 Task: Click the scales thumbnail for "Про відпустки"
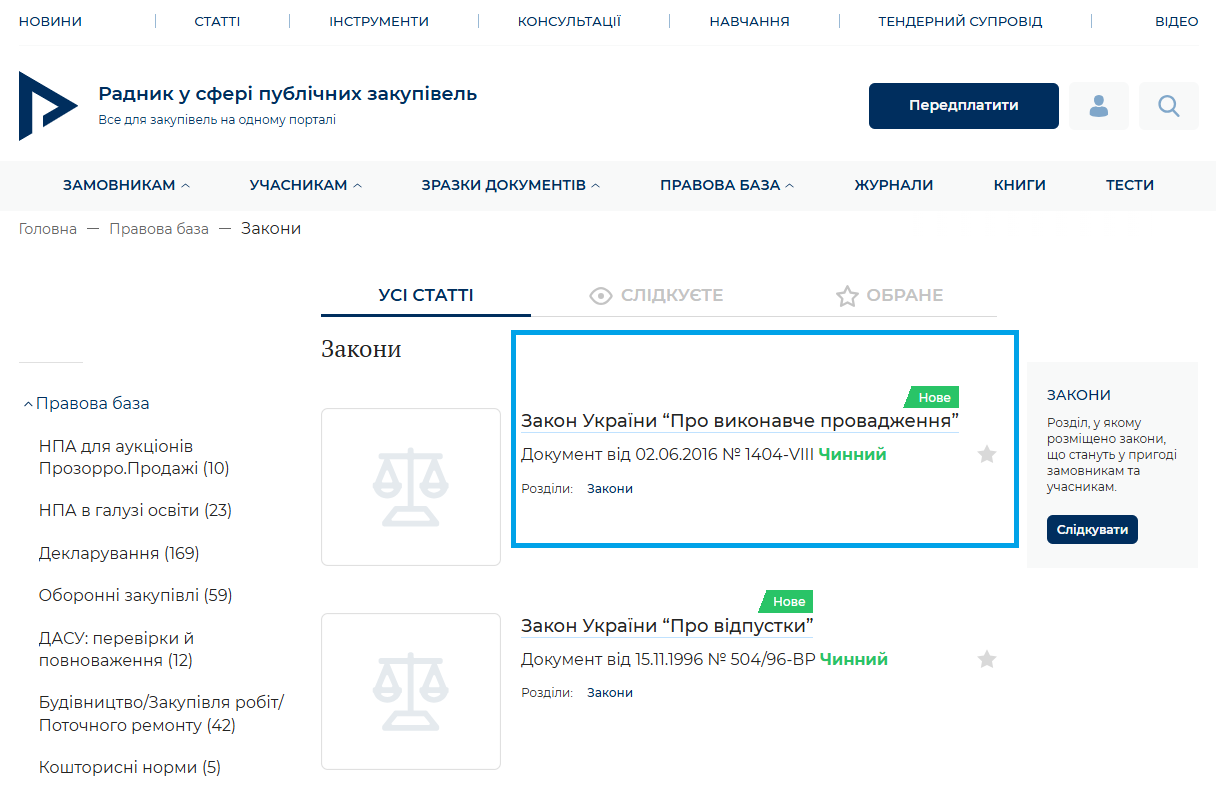tap(410, 691)
